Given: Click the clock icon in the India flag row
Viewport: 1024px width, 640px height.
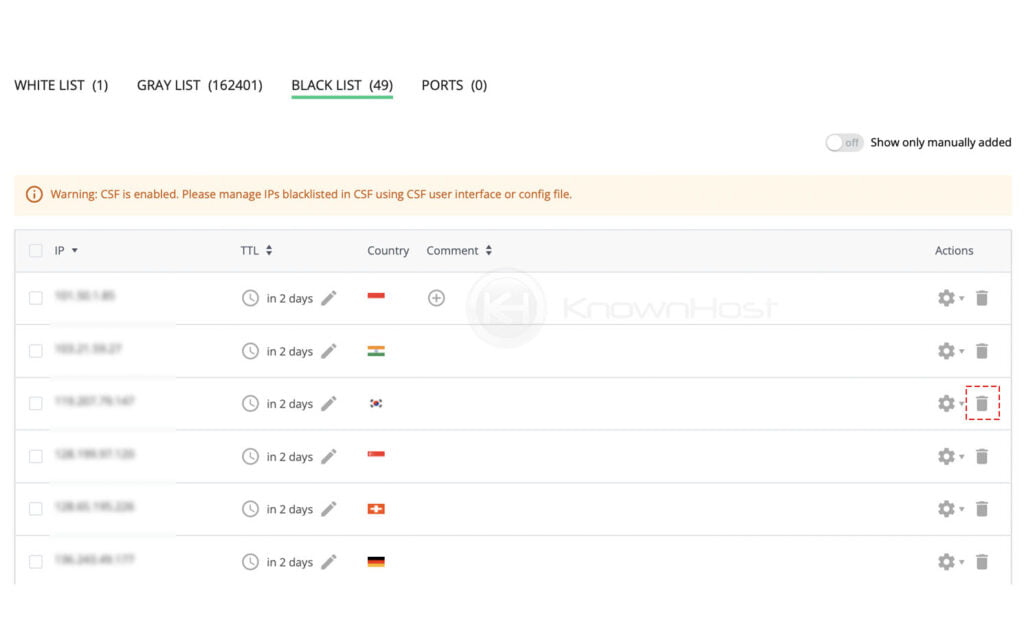Looking at the screenshot, I should tap(250, 351).
